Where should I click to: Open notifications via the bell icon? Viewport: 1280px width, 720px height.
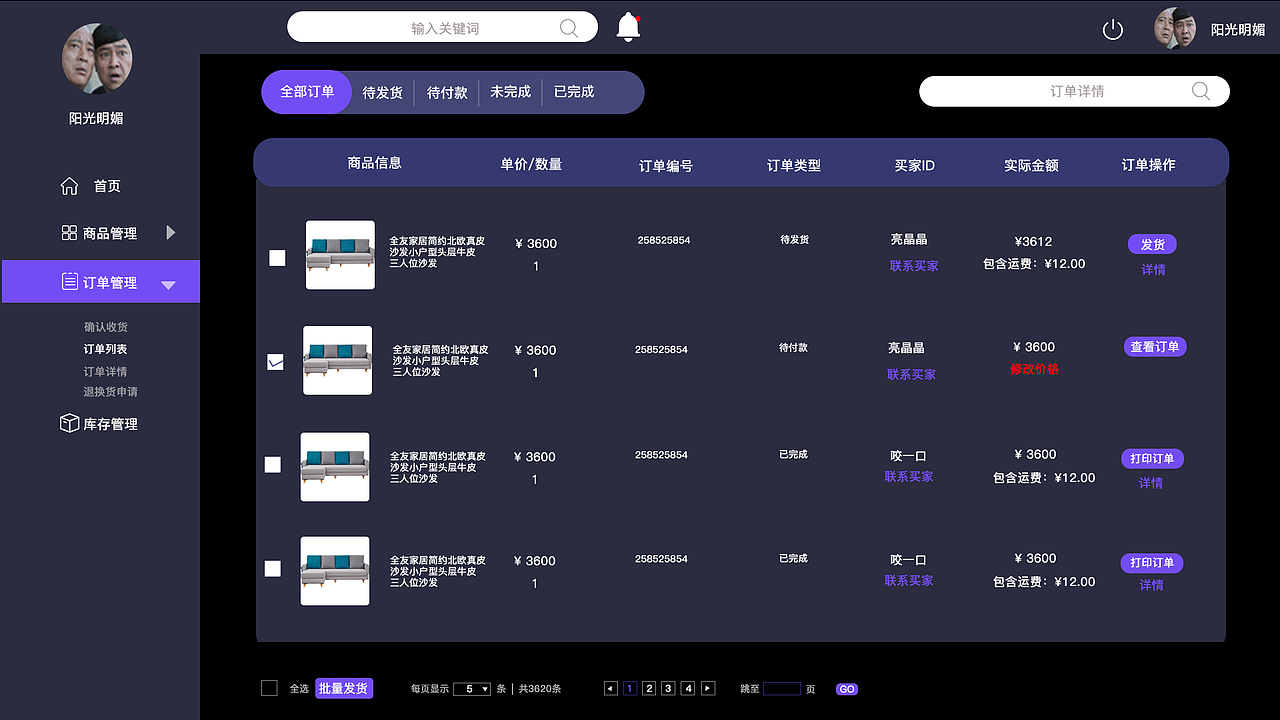click(x=628, y=25)
